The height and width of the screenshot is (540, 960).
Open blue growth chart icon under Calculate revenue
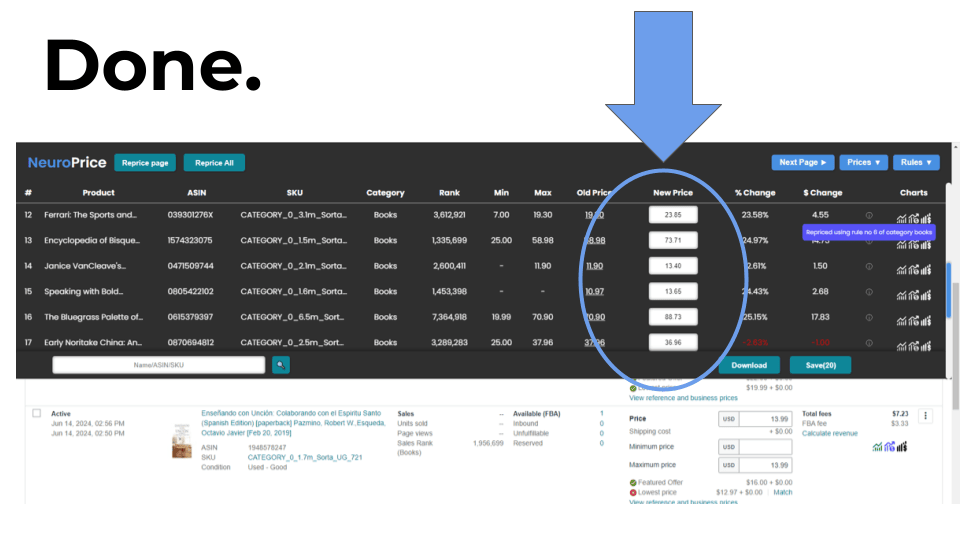(x=890, y=446)
